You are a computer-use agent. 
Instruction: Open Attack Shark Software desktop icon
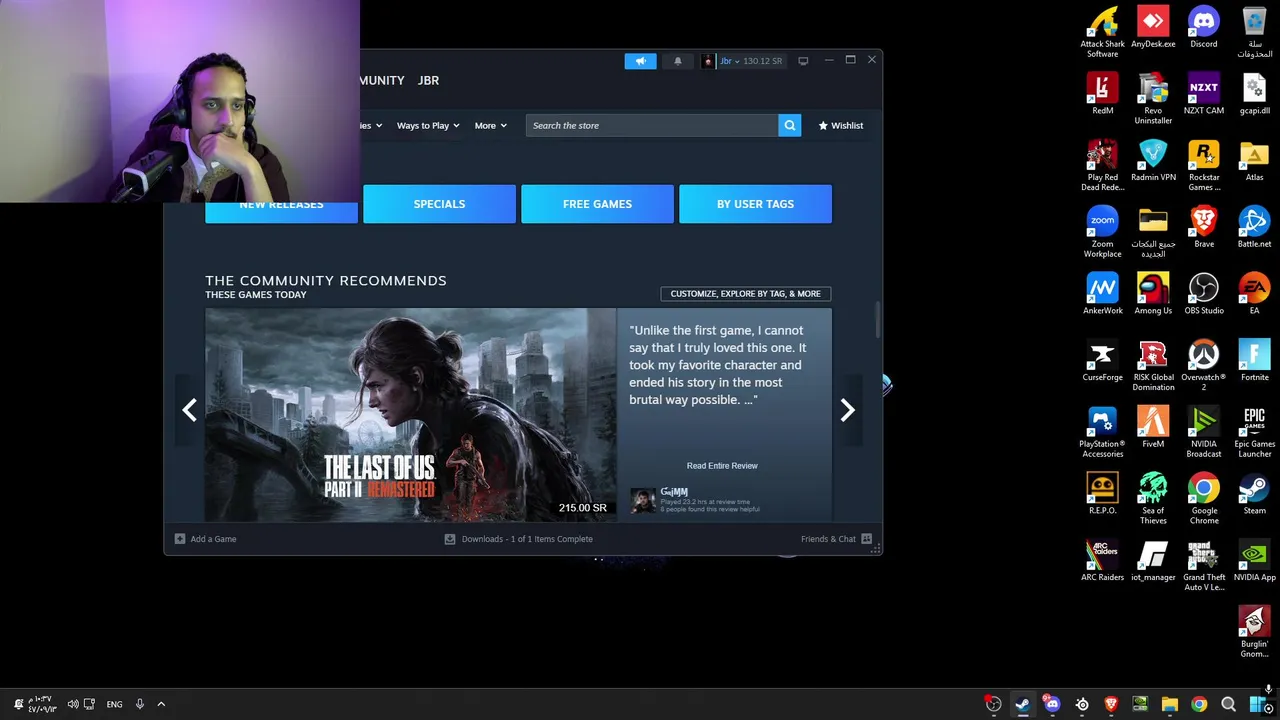1102,32
